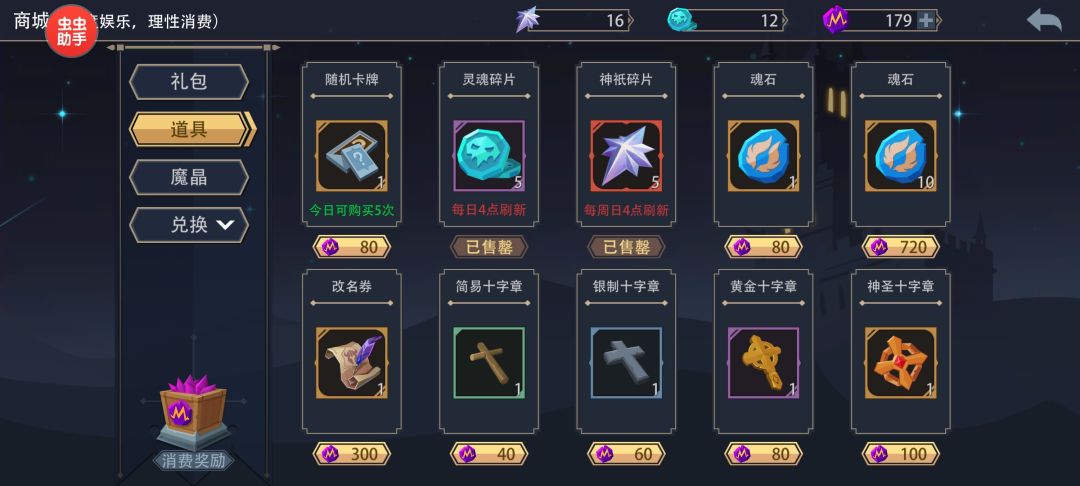1080x486 pixels.
Task: Select the 随机卡牌 card pack icon
Action: tap(351, 156)
